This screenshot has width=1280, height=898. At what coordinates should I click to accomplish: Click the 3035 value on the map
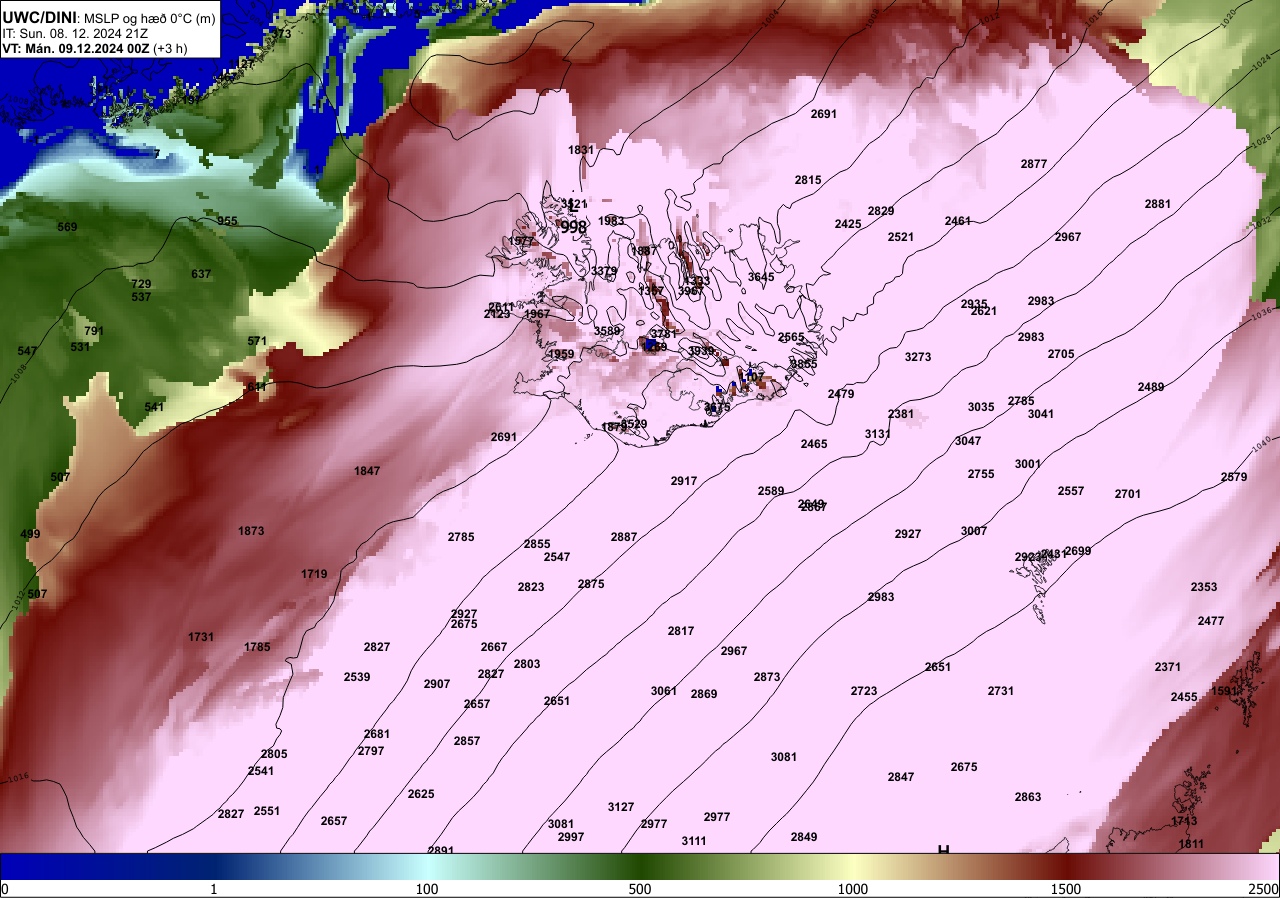coord(981,407)
